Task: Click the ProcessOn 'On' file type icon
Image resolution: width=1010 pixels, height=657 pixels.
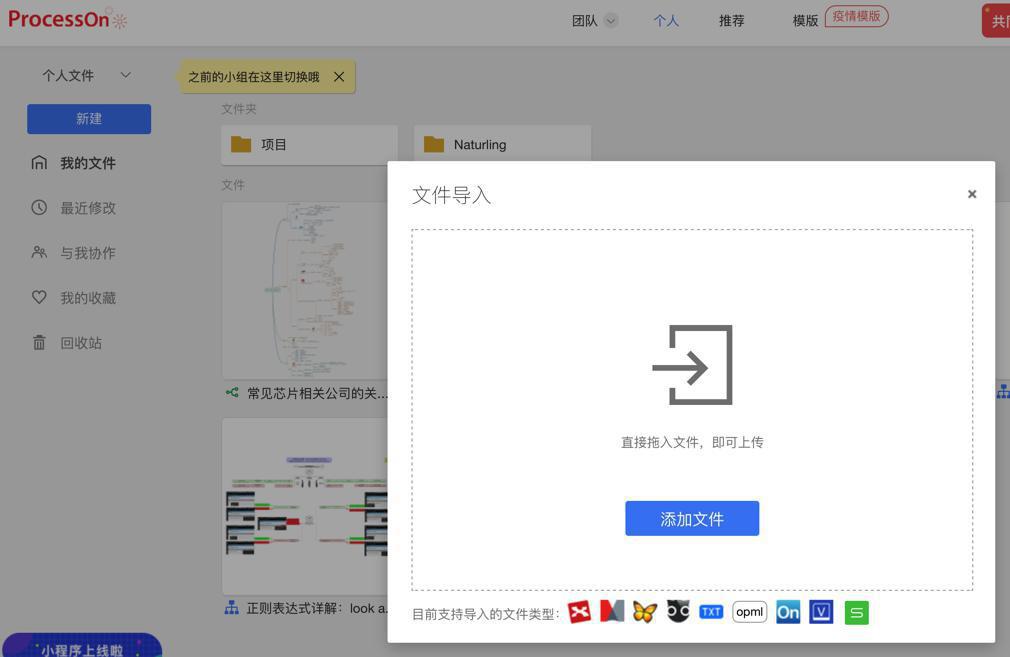Action: [788, 612]
